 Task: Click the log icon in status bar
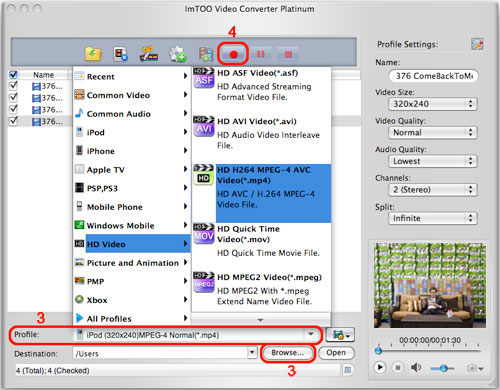[x=347, y=370]
